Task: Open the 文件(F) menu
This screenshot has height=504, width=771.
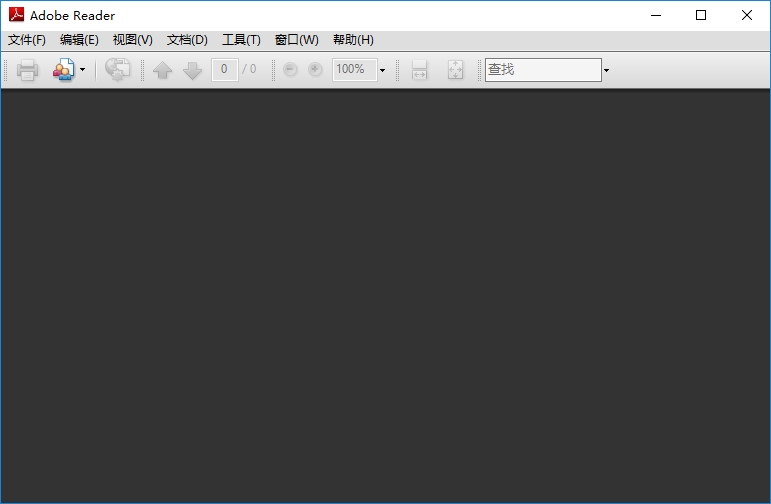Action: 27,40
